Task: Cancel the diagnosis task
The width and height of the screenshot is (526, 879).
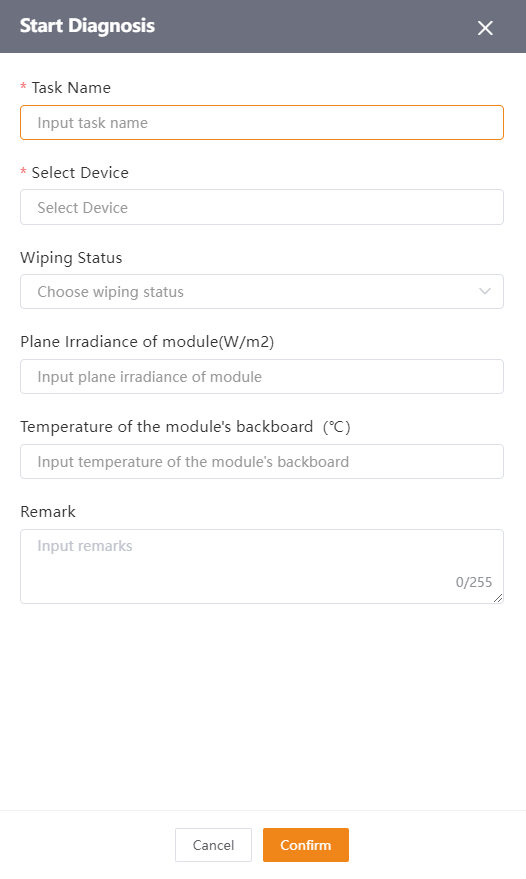Action: point(213,845)
